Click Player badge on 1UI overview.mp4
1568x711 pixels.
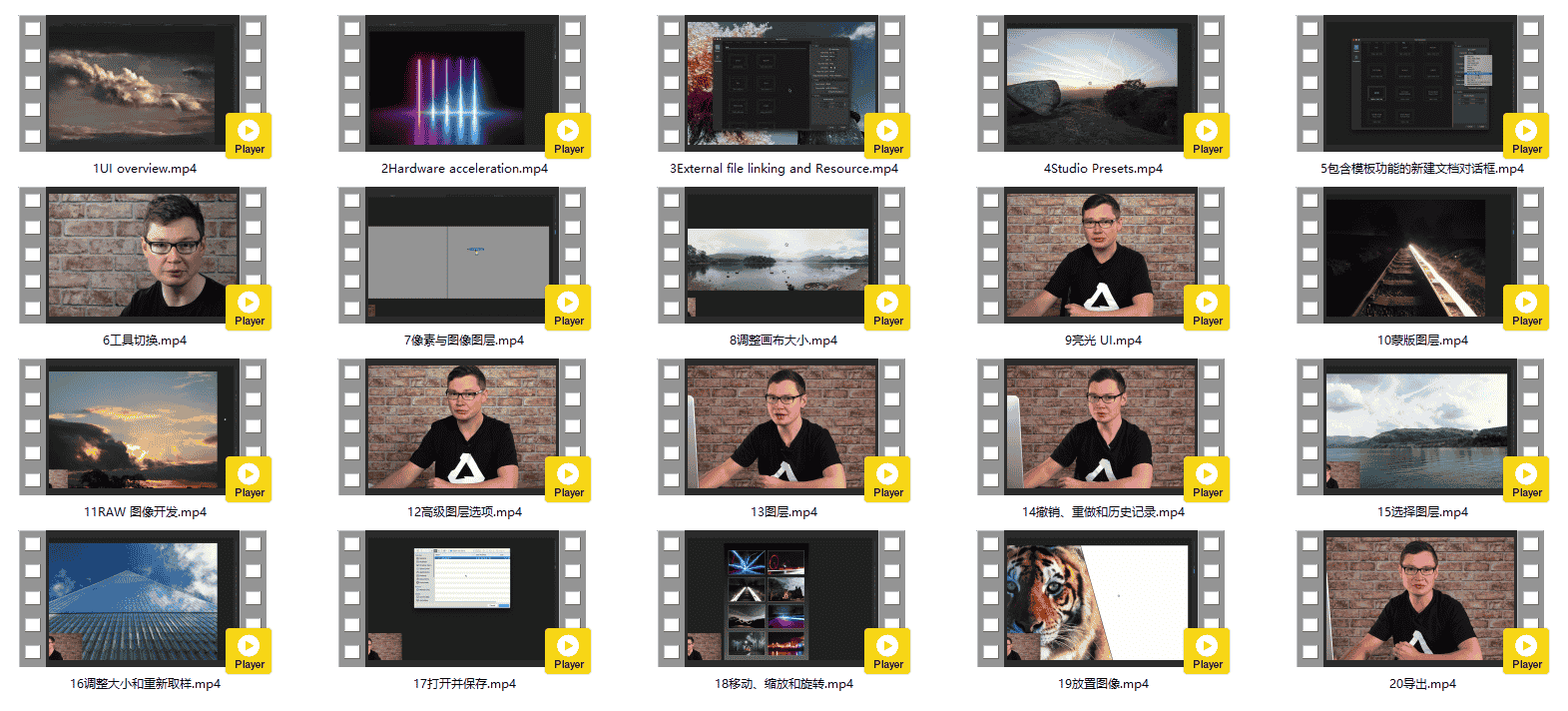[249, 136]
